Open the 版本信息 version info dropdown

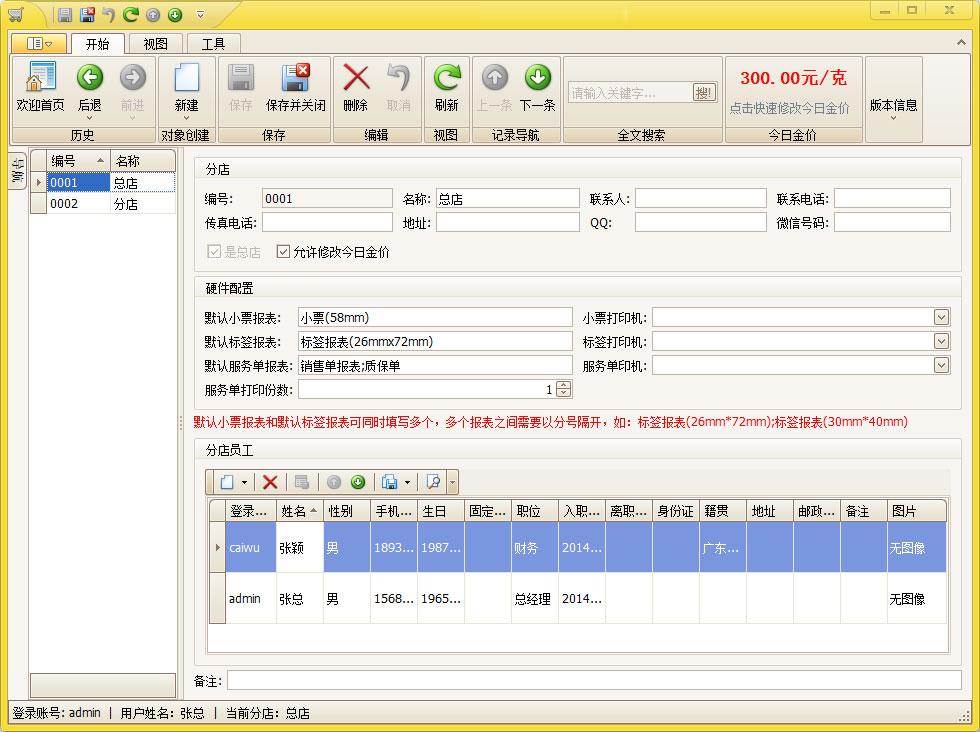pyautogui.click(x=893, y=105)
